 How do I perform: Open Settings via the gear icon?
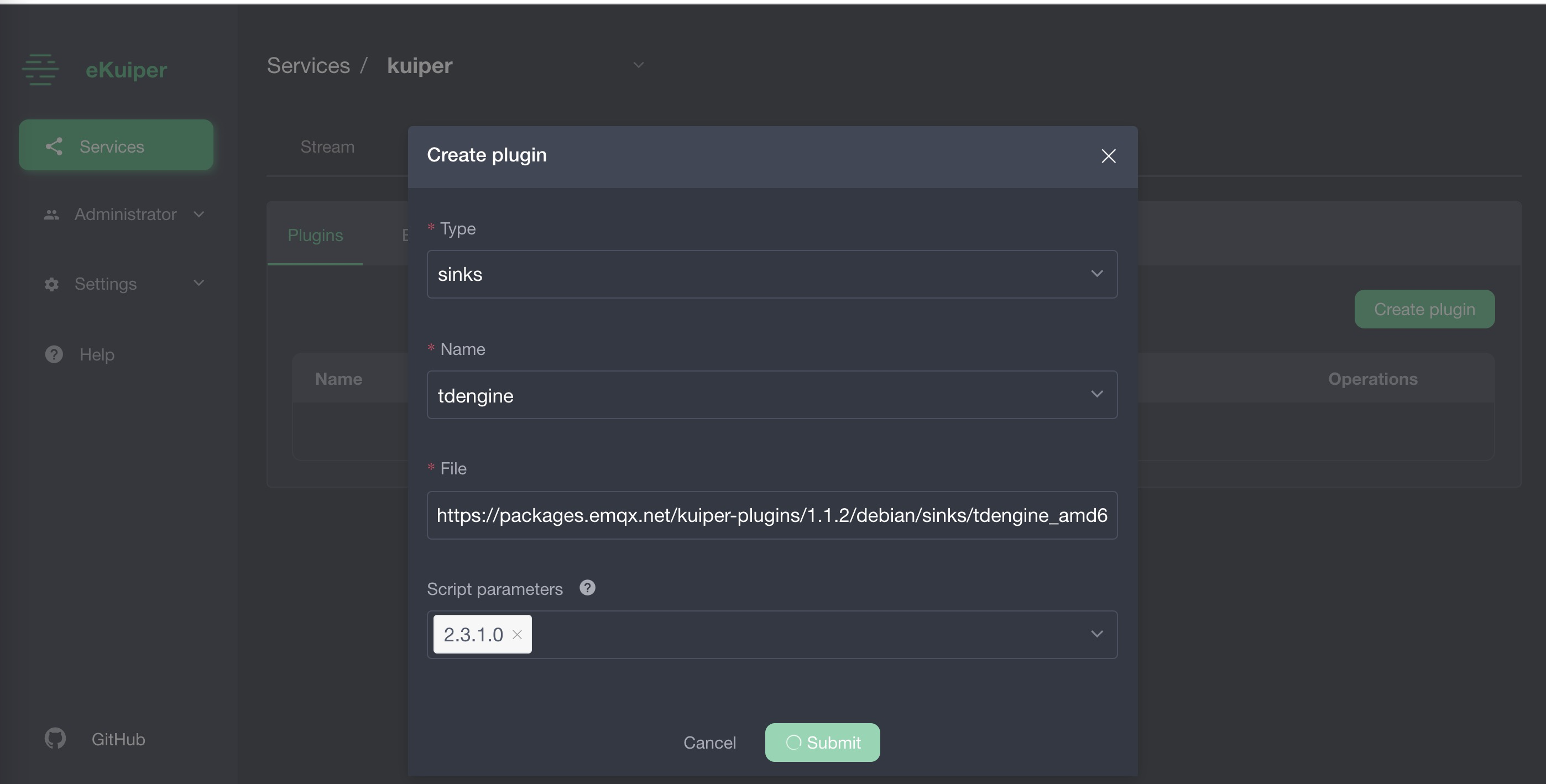51,284
